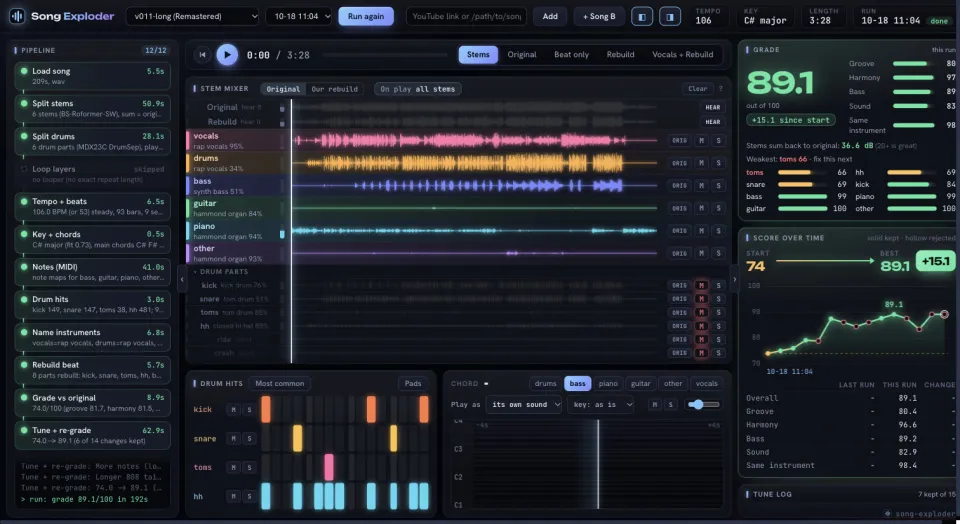Click the + Song B button
This screenshot has width=960, height=524.
[599, 17]
